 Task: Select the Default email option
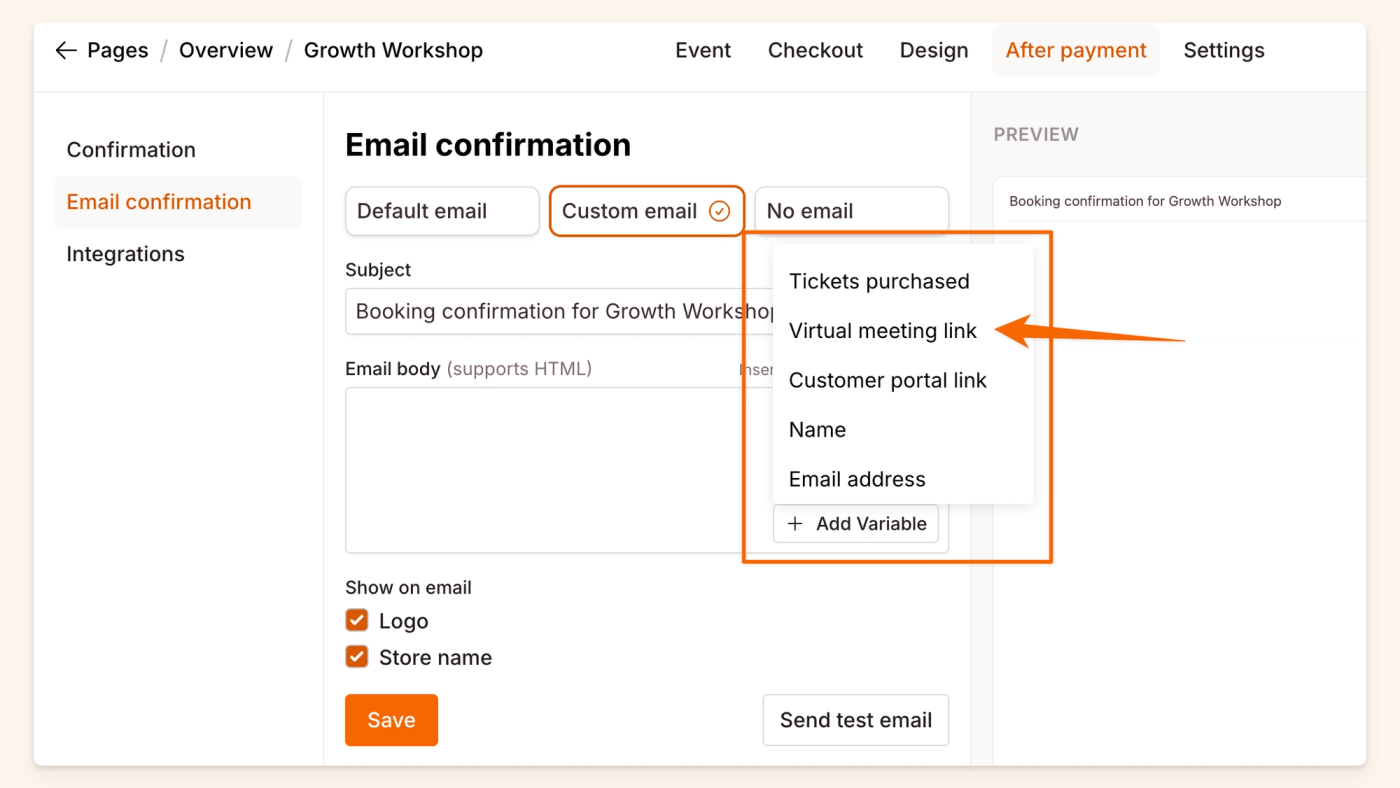pos(441,211)
